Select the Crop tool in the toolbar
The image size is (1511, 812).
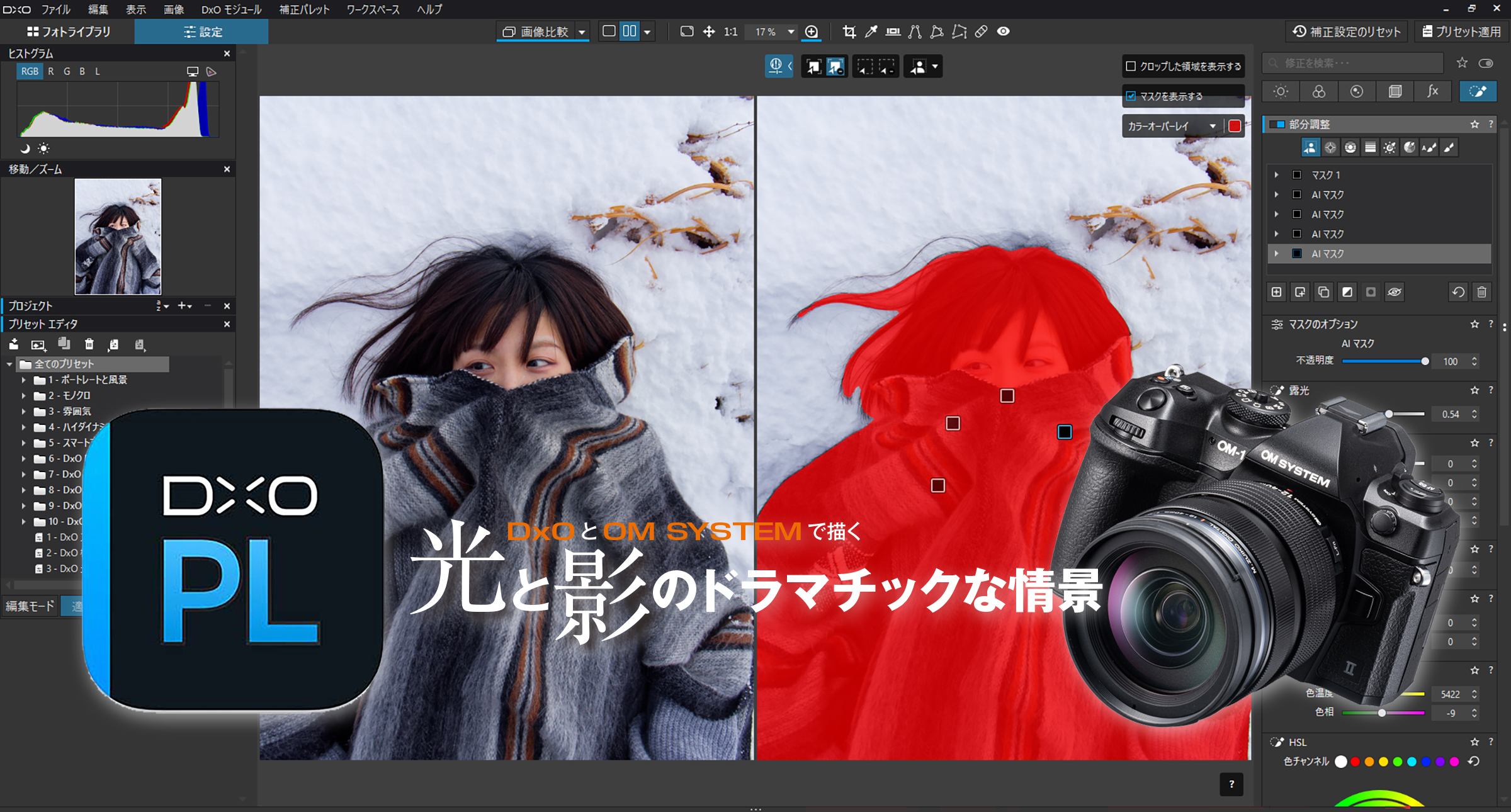849,31
